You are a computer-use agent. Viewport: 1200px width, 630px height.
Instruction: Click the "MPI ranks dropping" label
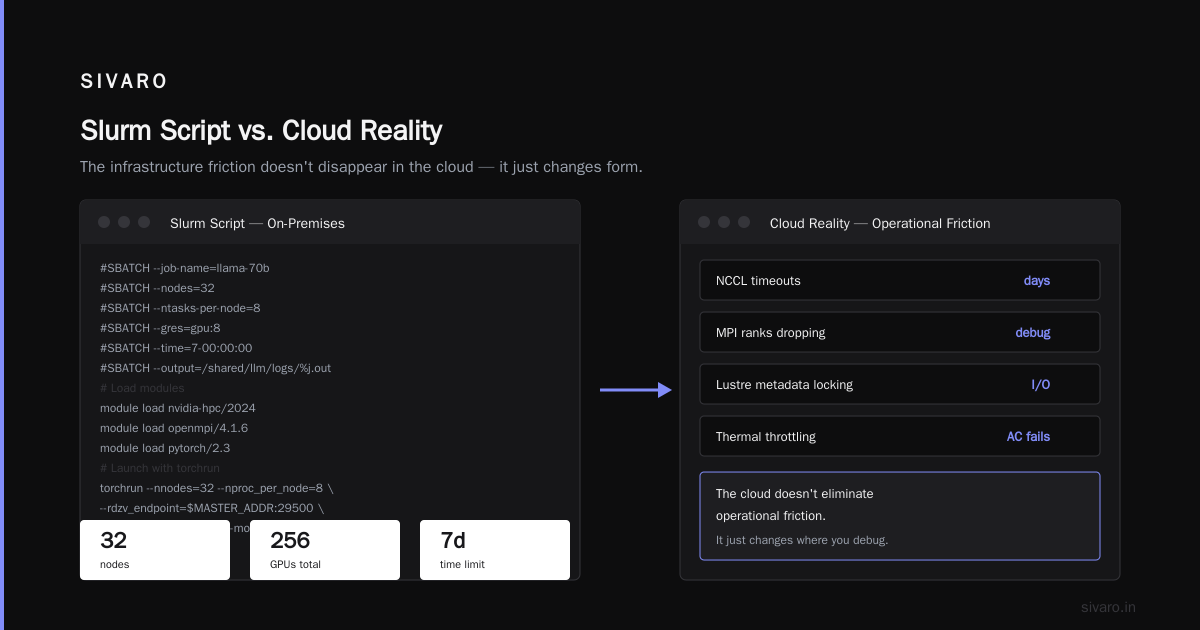coord(771,333)
